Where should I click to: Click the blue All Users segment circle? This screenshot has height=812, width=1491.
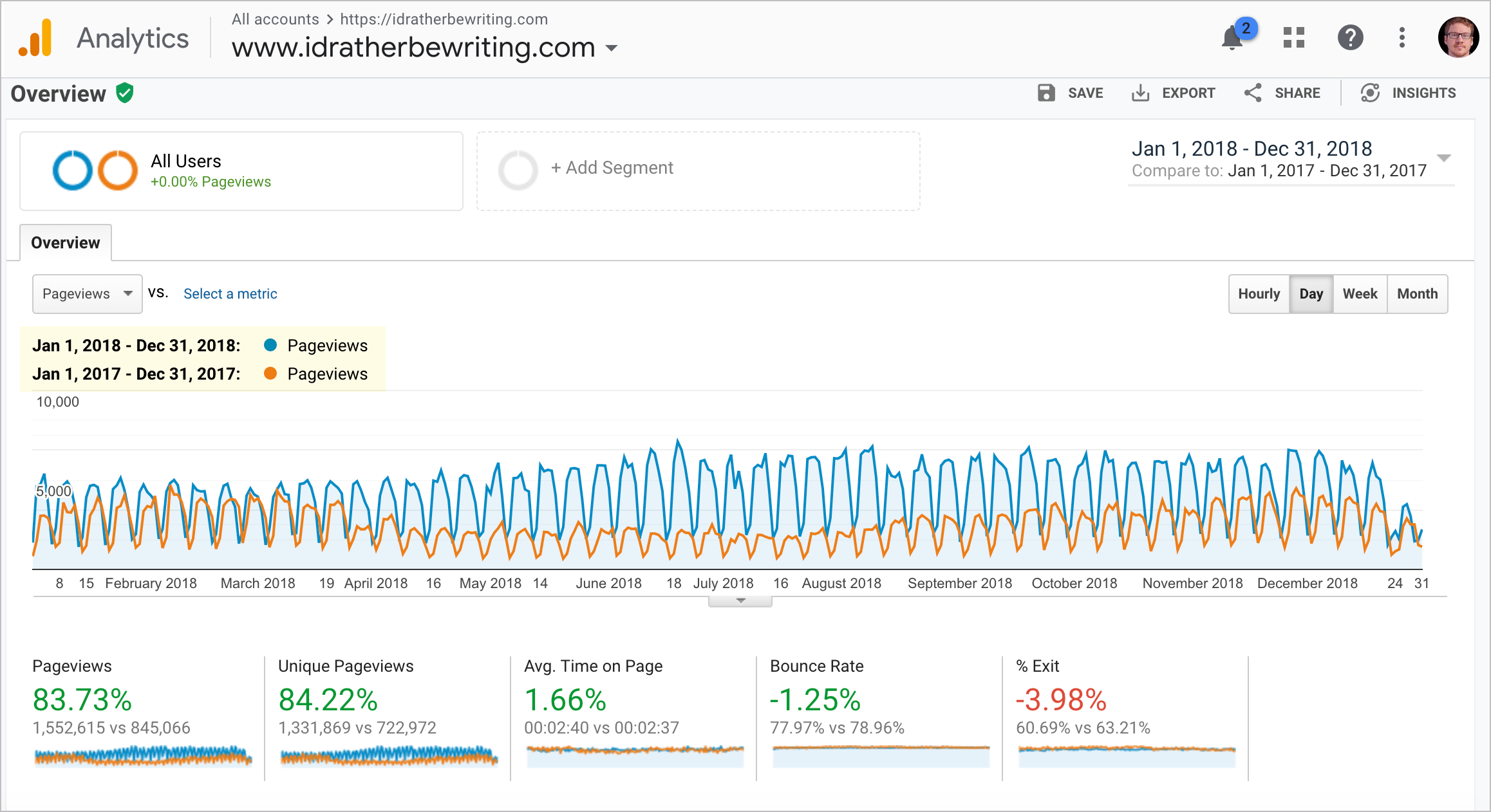click(72, 170)
